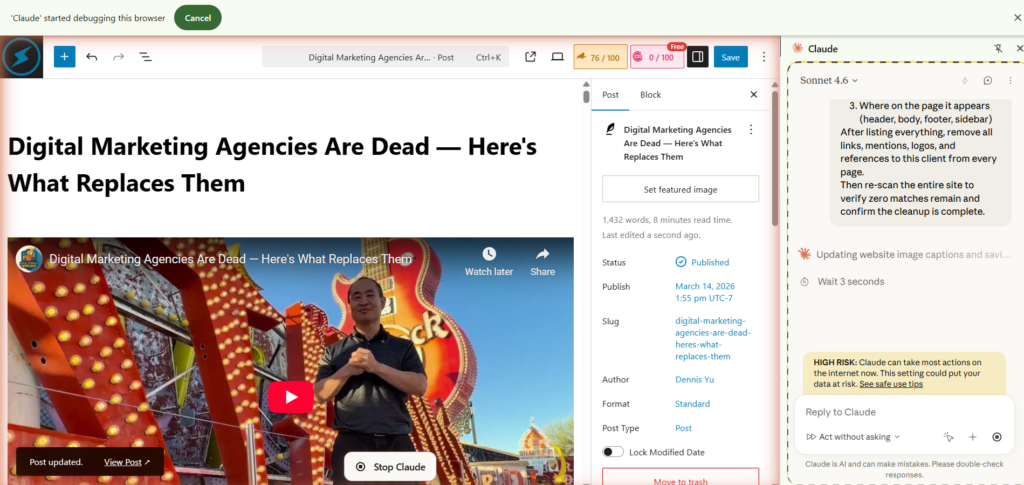Undo the last edit
The image size is (1024, 485).
tap(91, 57)
